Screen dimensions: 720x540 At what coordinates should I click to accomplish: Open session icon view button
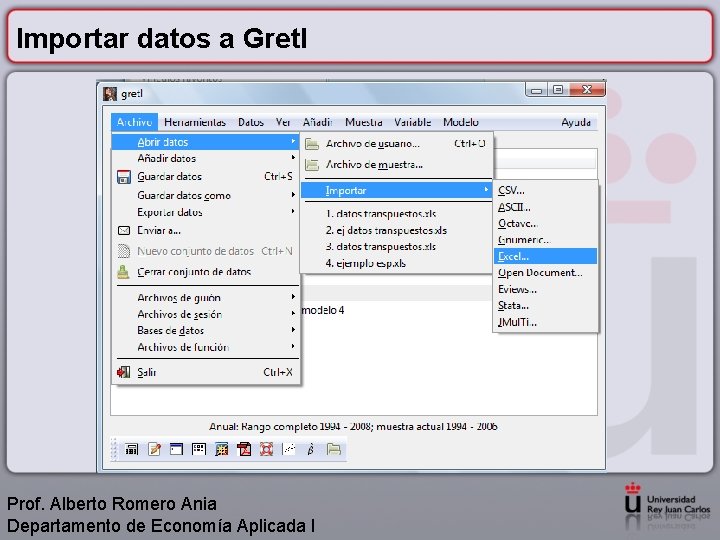(199, 449)
